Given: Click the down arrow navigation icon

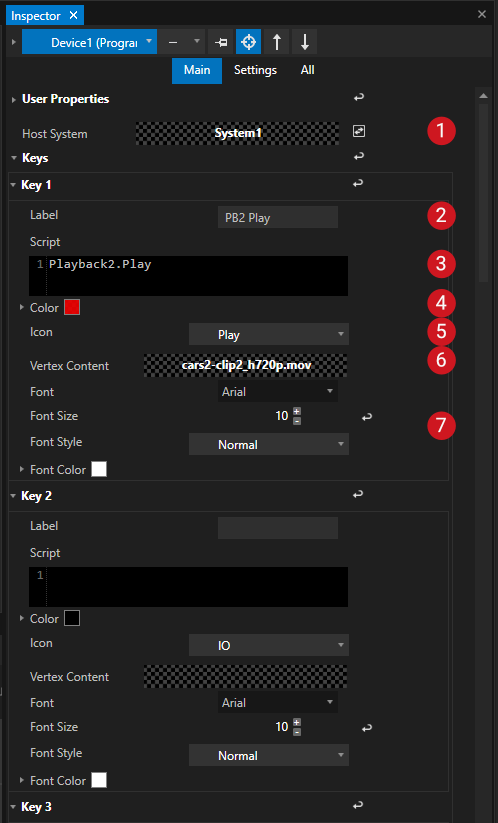Looking at the screenshot, I should [x=304, y=42].
